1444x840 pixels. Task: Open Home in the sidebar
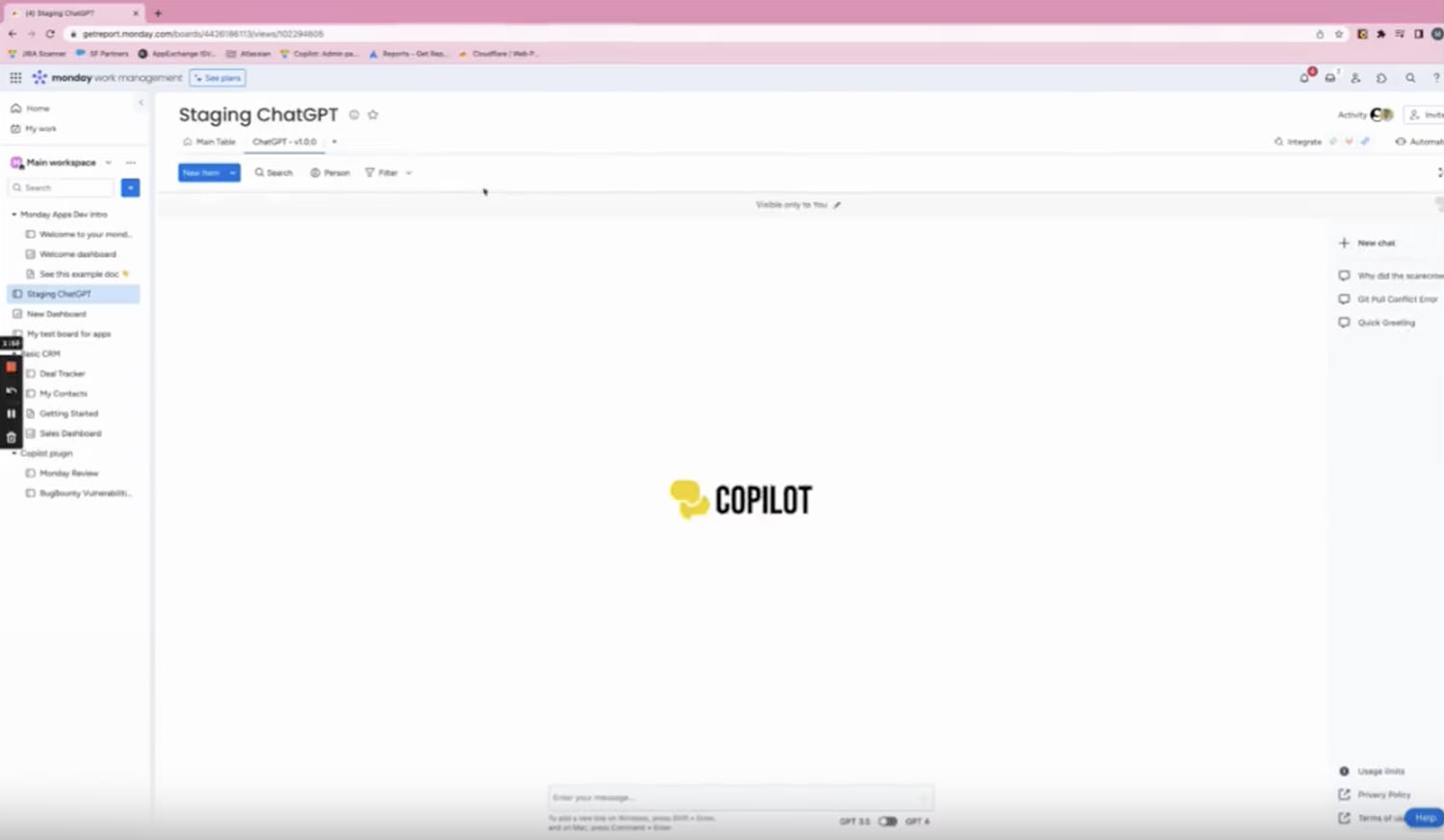click(30, 109)
